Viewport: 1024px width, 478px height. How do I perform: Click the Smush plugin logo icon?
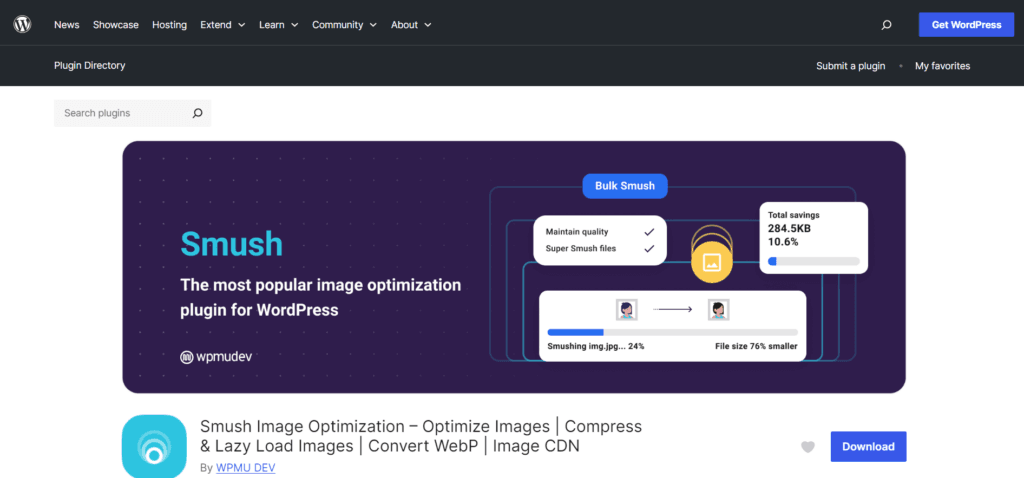coord(154,446)
